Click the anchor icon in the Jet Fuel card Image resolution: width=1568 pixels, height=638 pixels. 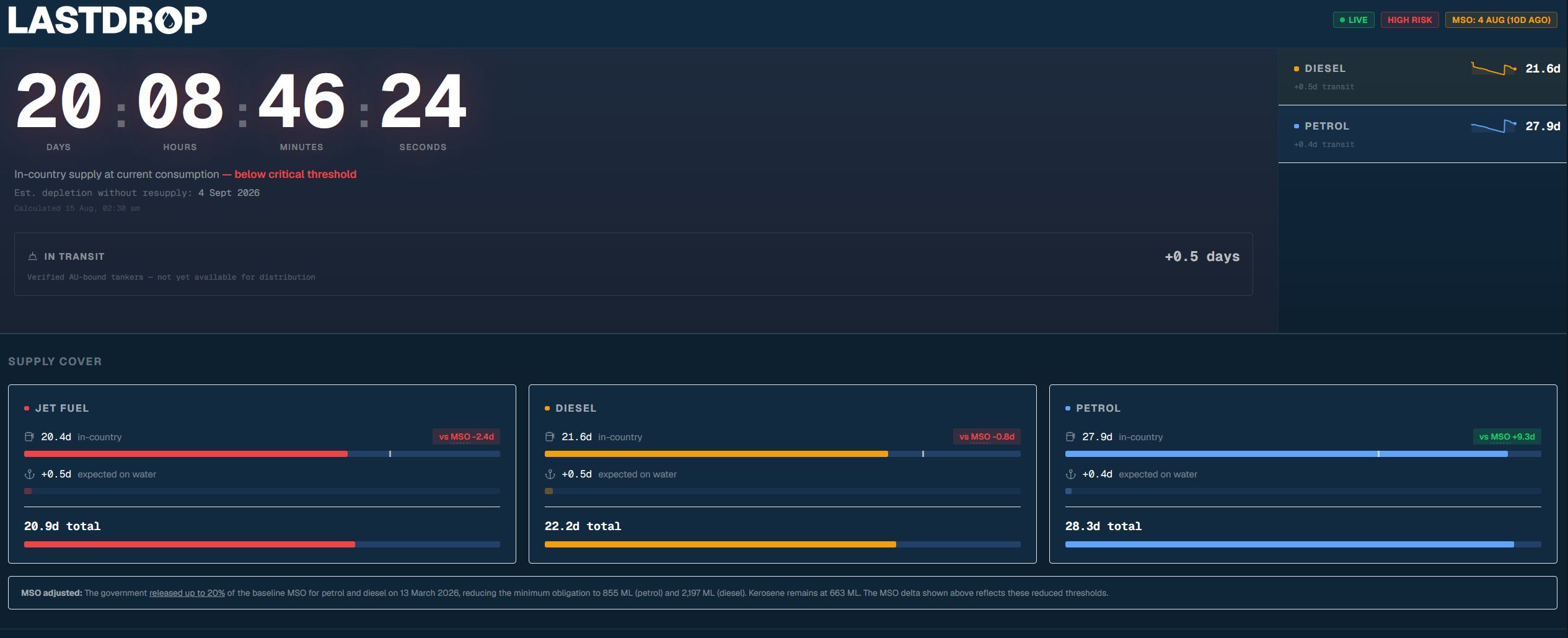pos(29,474)
